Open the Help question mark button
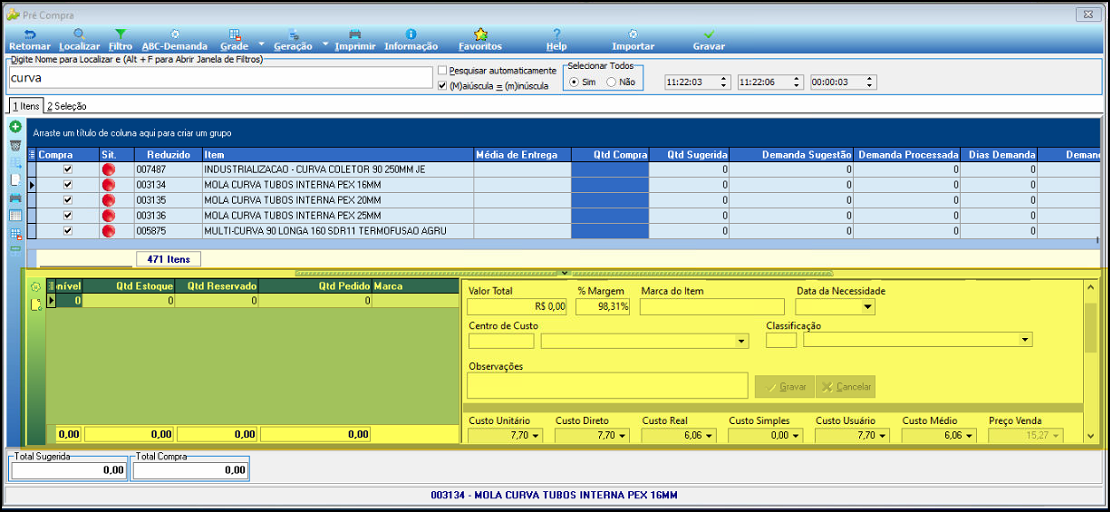The width and height of the screenshot is (1110, 512). click(x=556, y=40)
